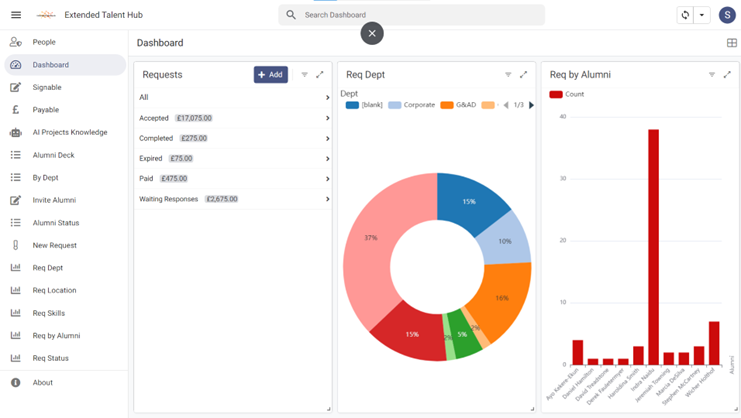741x418 pixels.
Task: Open the hamburger navigation menu
Action: (x=16, y=15)
